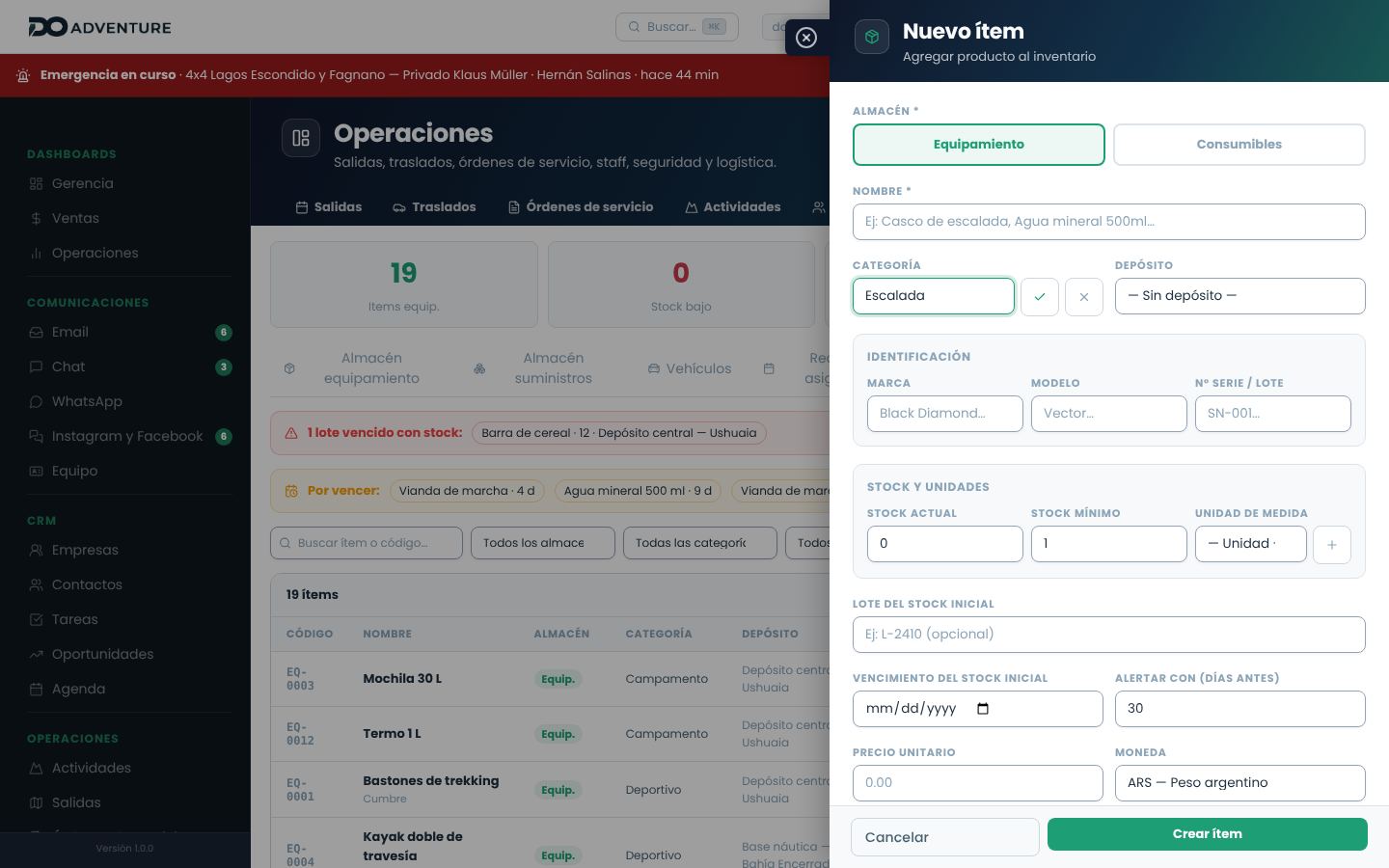1389x868 pixels.
Task: Switch to the Órdenes de servicio tab
Action: [x=581, y=207]
